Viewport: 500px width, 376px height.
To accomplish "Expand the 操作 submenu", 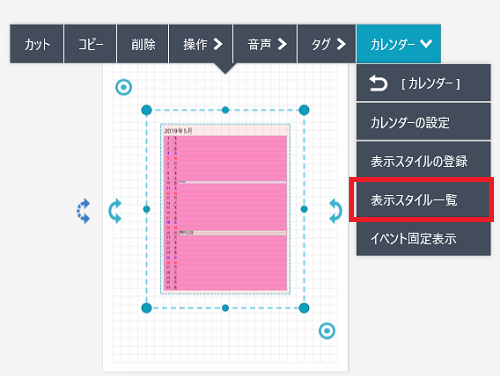I will click(x=201, y=44).
